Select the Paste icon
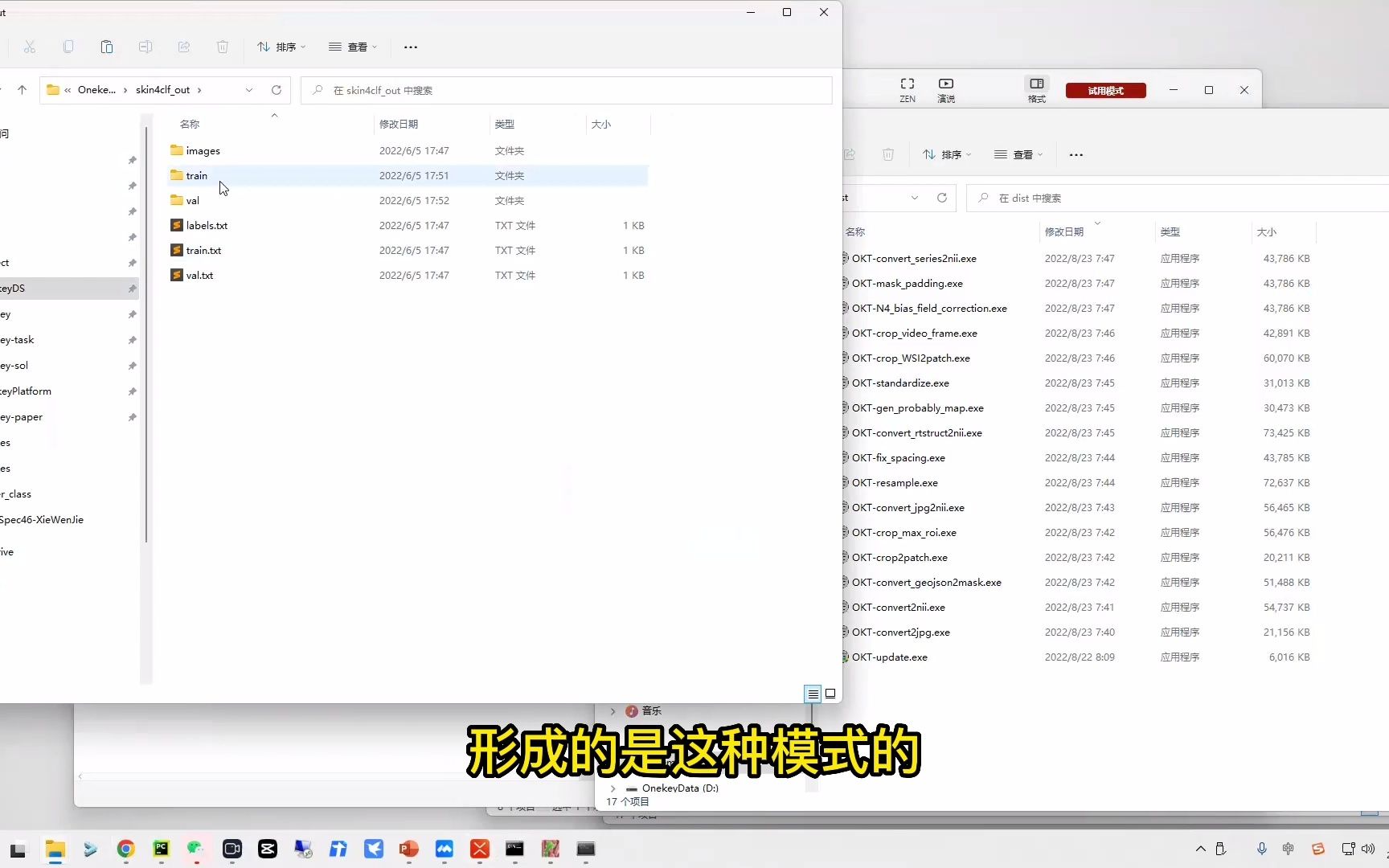 [107, 47]
